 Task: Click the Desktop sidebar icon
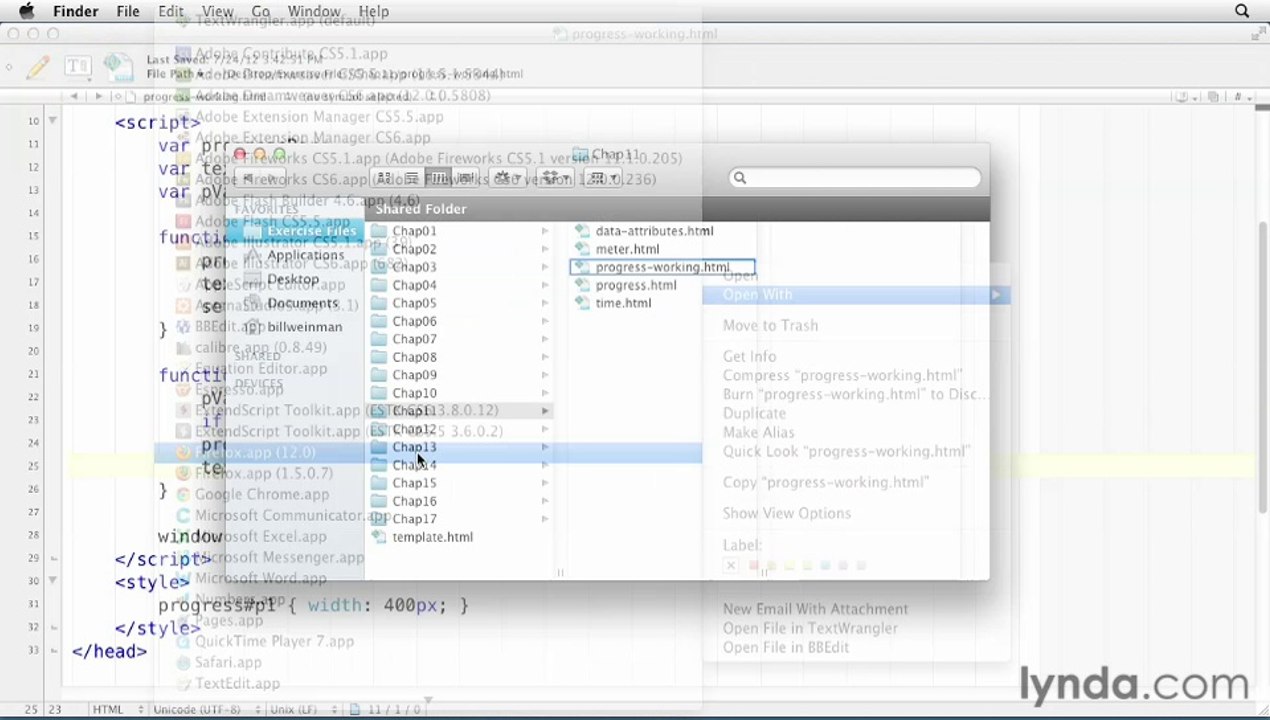(x=252, y=279)
